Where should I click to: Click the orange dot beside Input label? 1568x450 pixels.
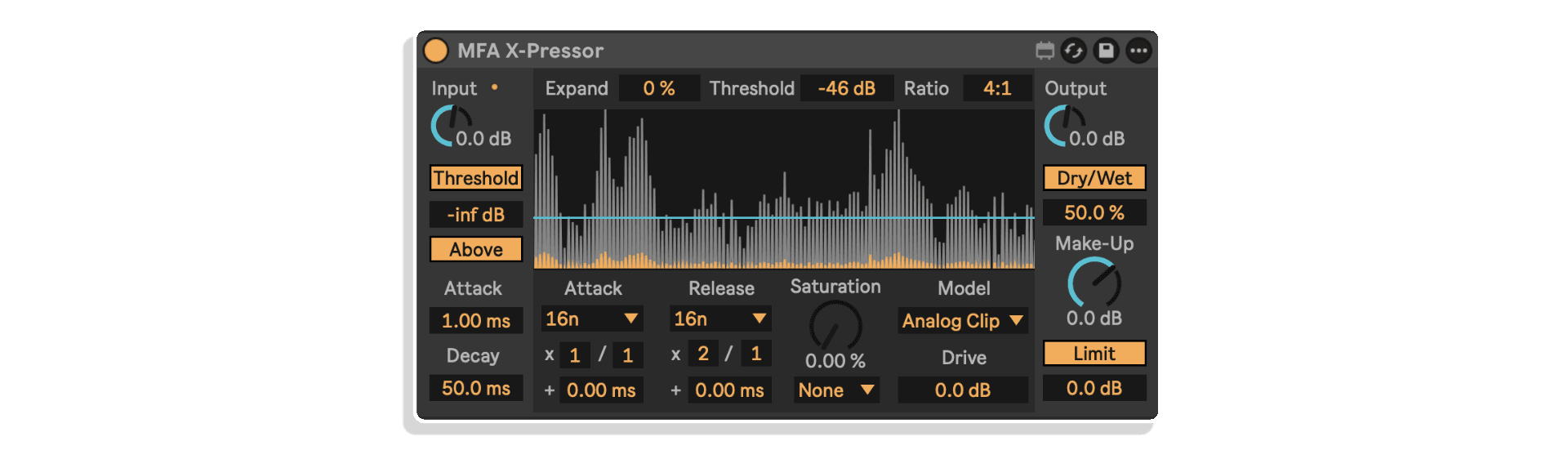494,87
